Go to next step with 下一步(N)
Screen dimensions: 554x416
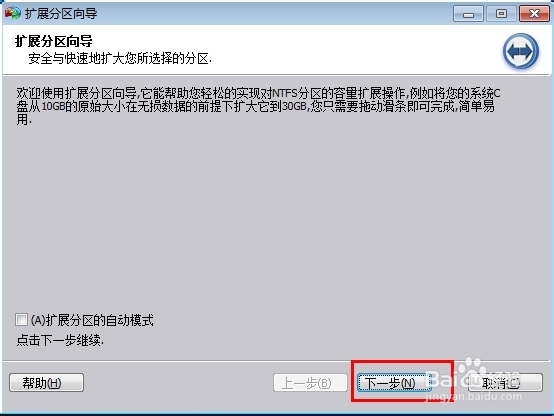(x=394, y=383)
